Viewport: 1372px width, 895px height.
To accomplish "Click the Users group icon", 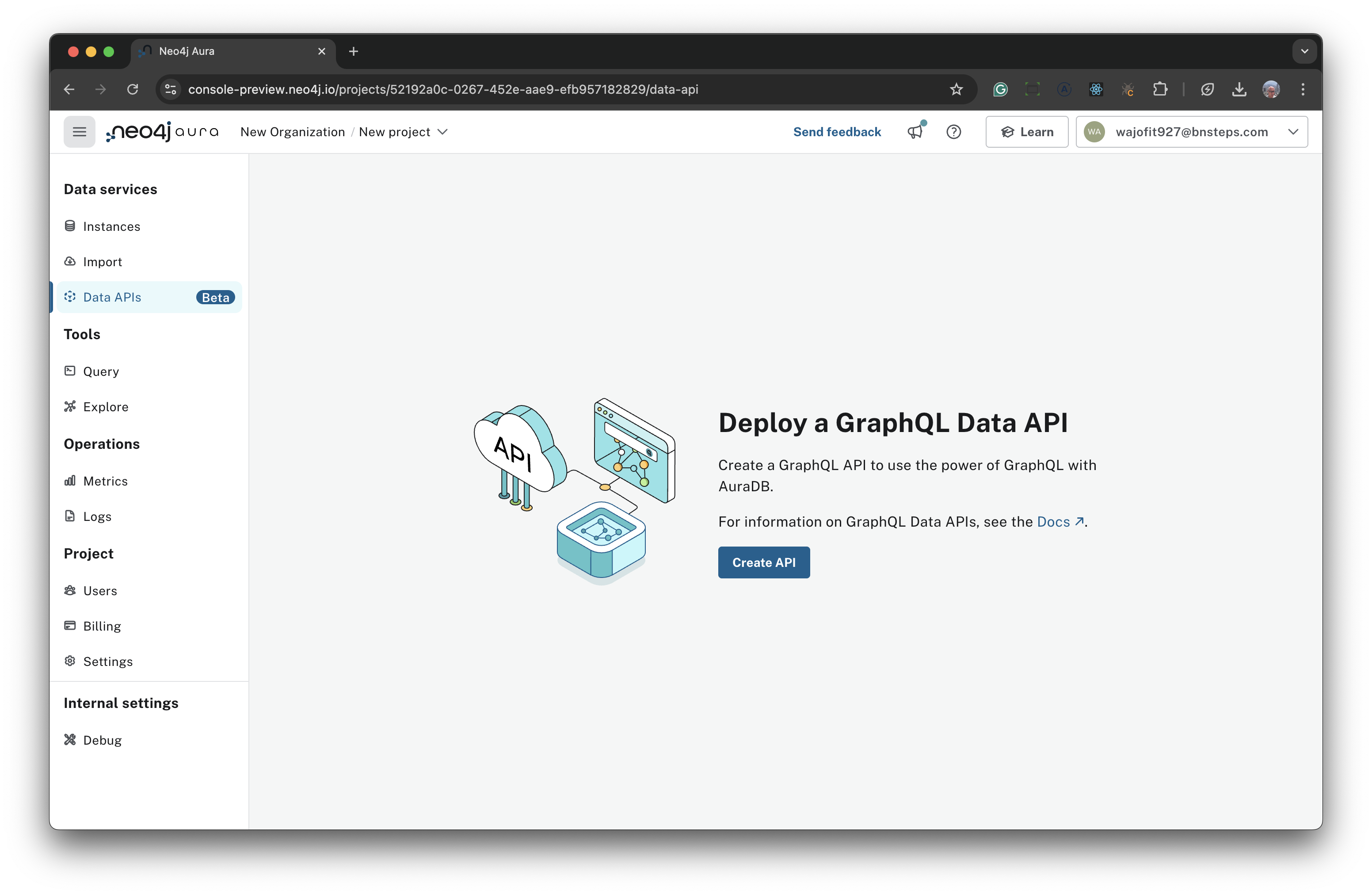I will point(70,590).
